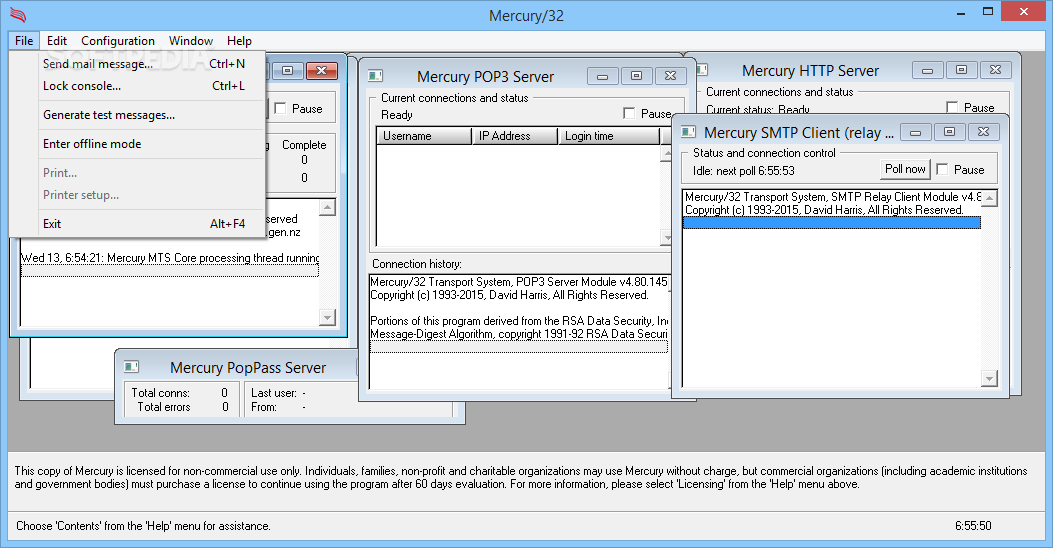This screenshot has height=548, width=1053.
Task: Click 'Ready' status in POP3 Server window
Action: (x=397, y=115)
